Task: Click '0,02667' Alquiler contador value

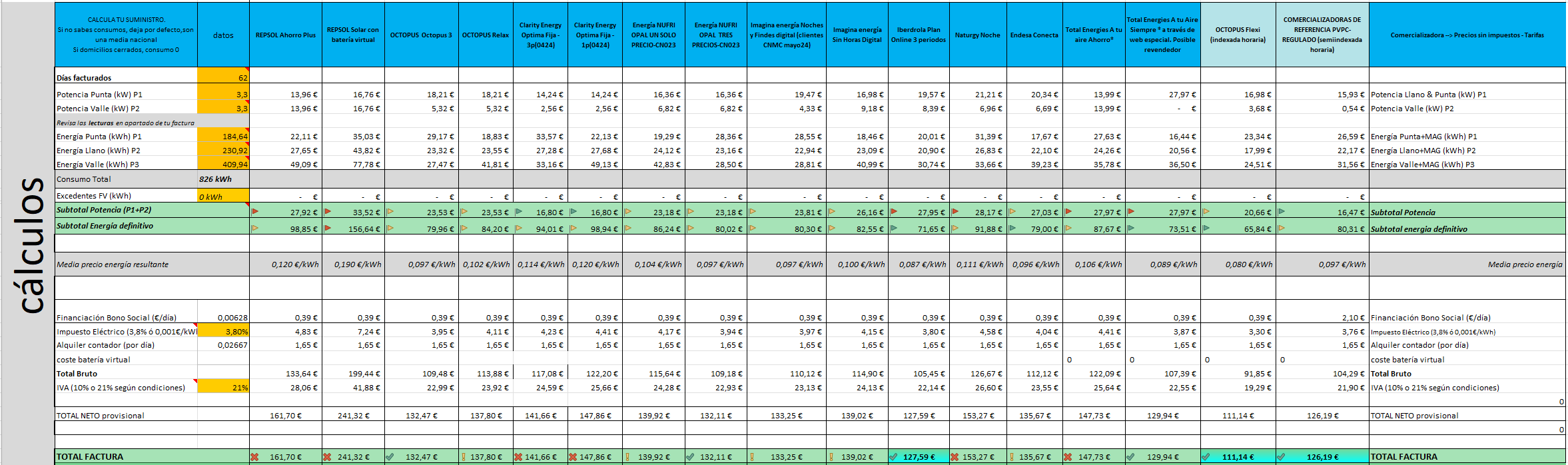Action: 223,345
